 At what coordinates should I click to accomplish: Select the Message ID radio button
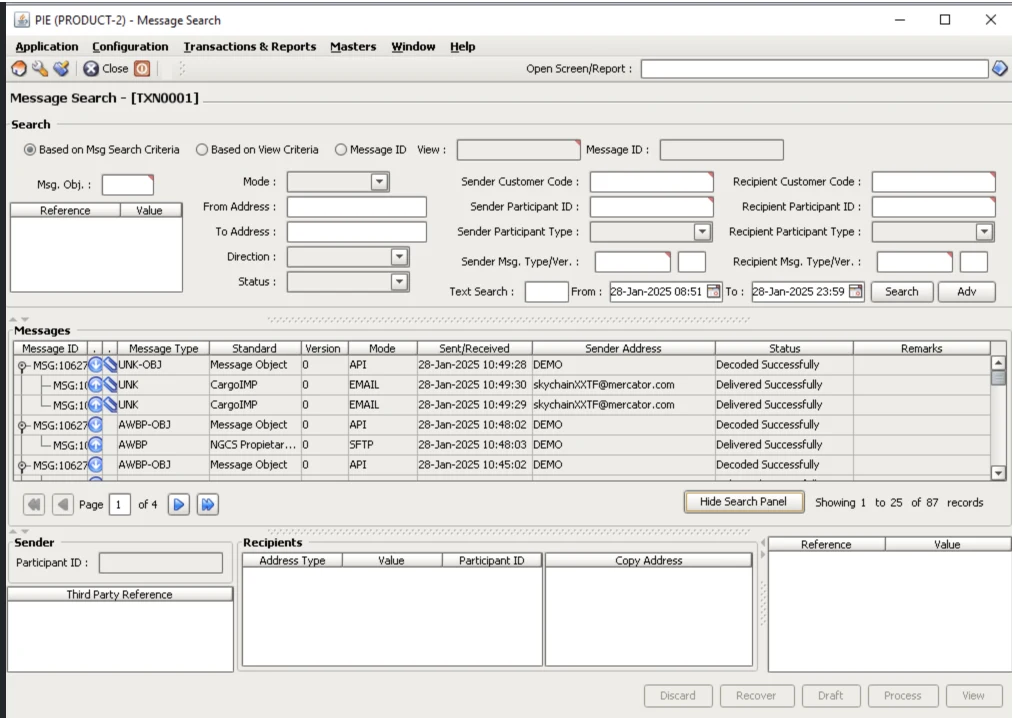(x=340, y=149)
